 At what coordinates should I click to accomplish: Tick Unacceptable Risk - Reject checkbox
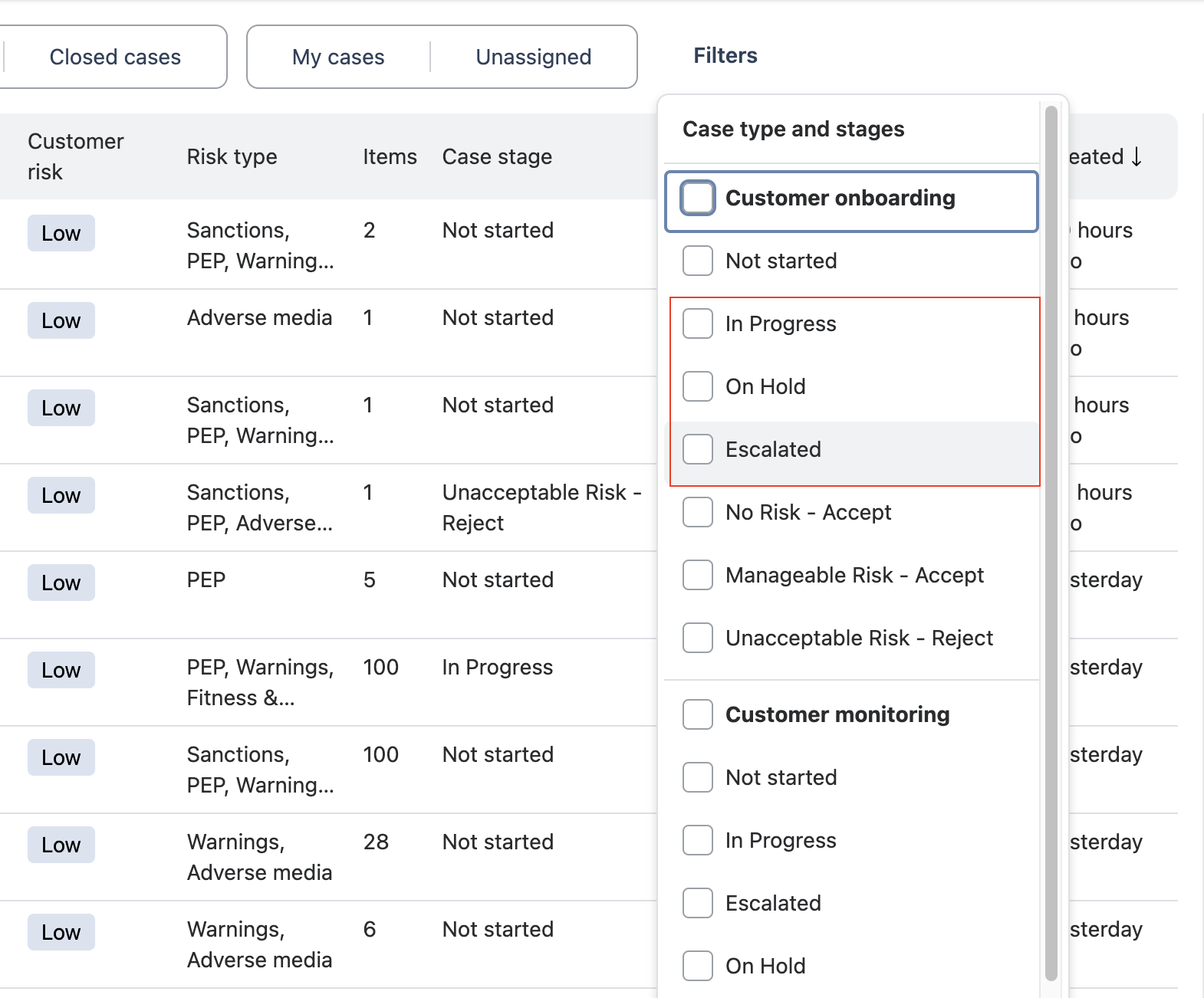click(x=698, y=638)
